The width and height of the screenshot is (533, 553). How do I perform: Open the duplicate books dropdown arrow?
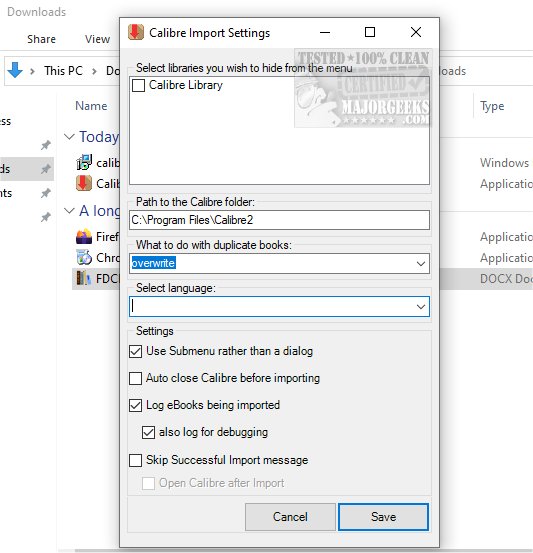pyautogui.click(x=420, y=264)
